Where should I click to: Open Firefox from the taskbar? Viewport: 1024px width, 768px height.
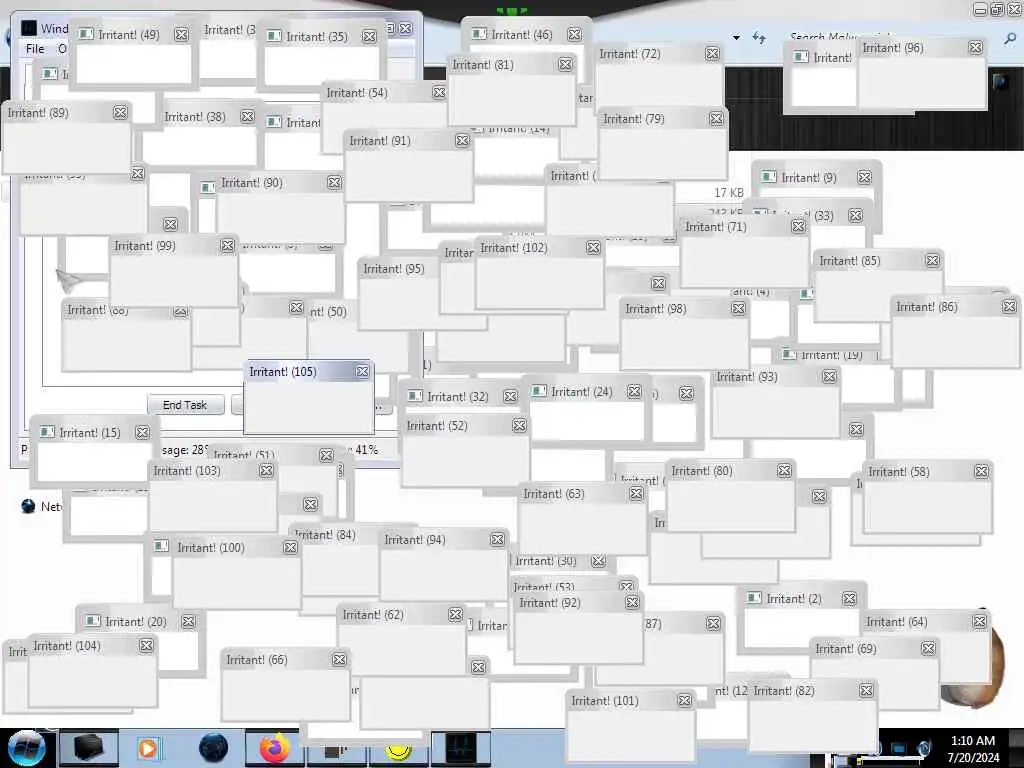(x=275, y=748)
